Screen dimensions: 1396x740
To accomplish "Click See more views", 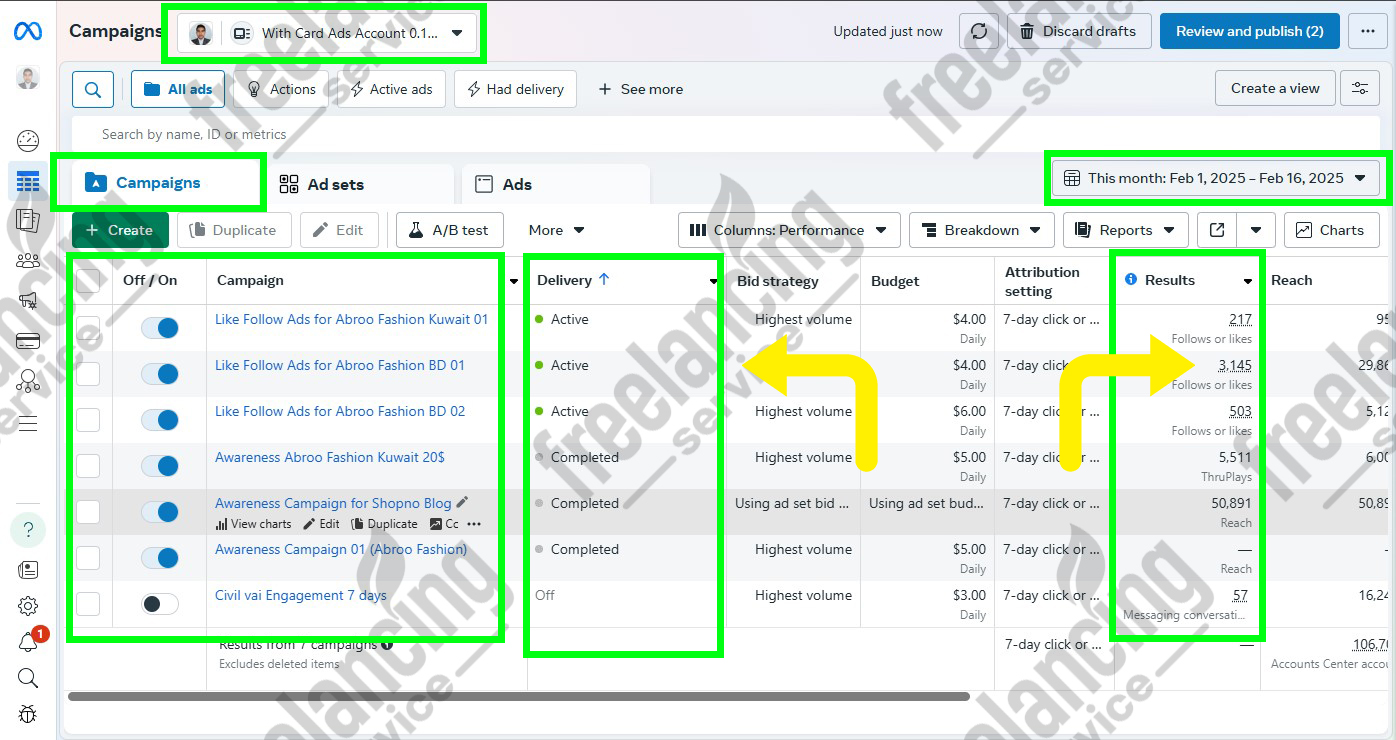I will click(x=640, y=89).
